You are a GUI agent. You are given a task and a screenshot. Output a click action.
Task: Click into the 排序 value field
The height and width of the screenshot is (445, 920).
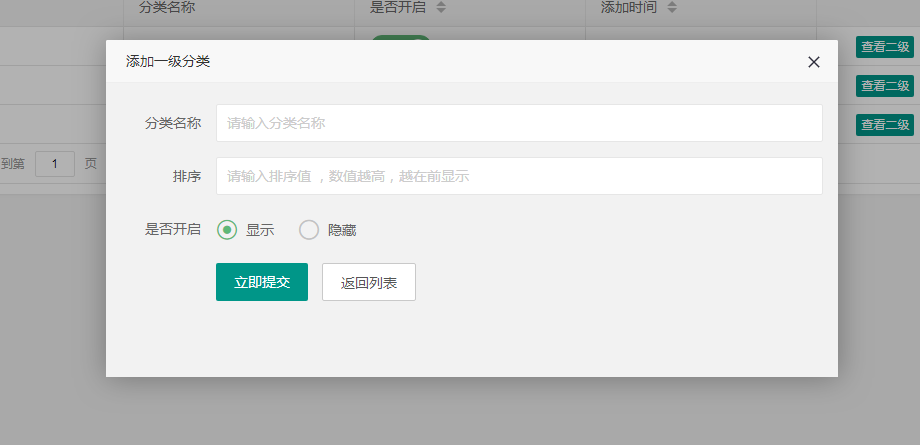point(519,176)
